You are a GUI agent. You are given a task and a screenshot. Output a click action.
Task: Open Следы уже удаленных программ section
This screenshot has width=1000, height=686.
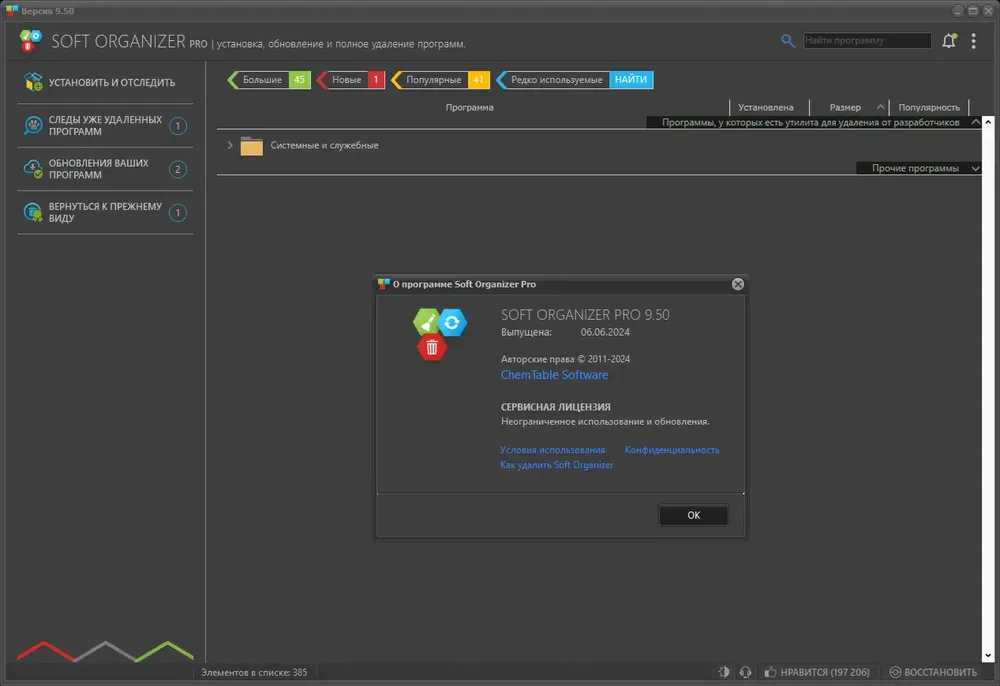[105, 126]
